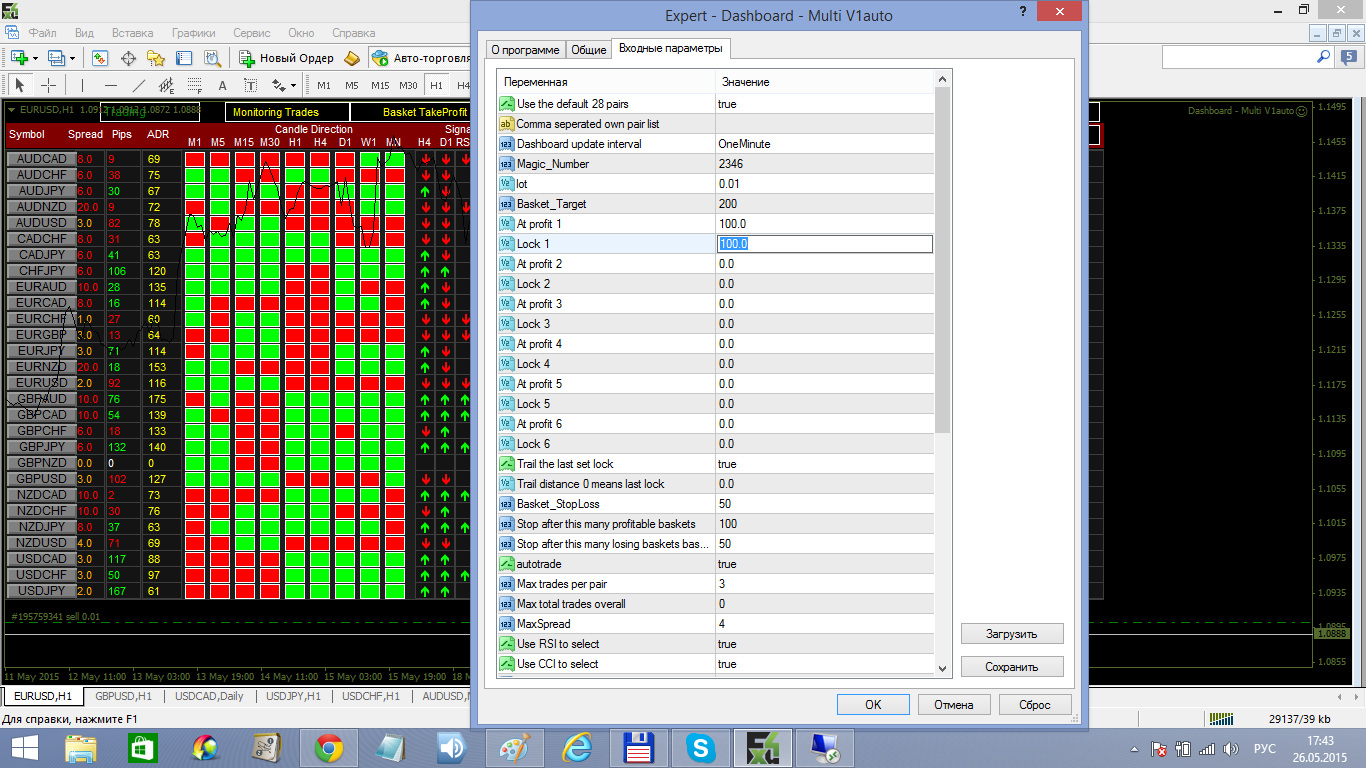Switch to the О программе tab
1366x768 pixels.
525,49
